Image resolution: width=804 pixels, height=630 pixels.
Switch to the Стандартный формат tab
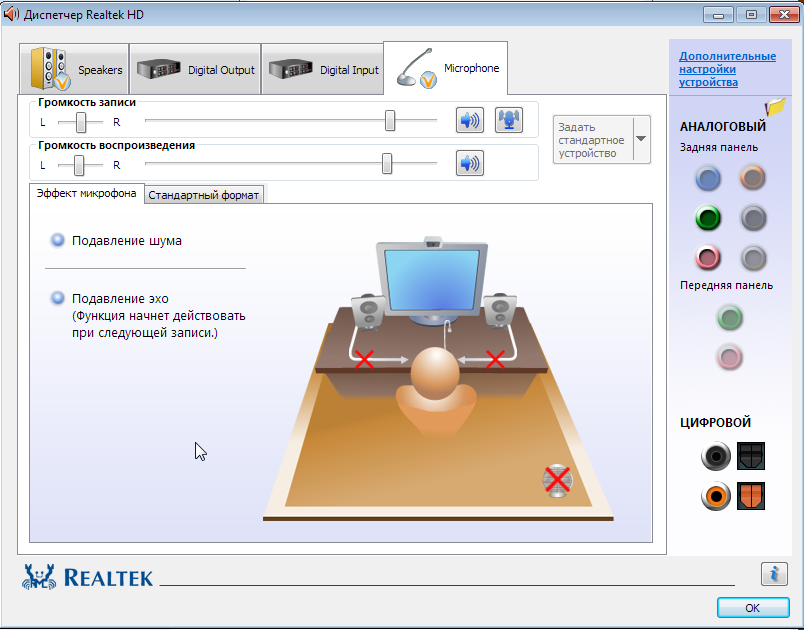[x=204, y=195]
